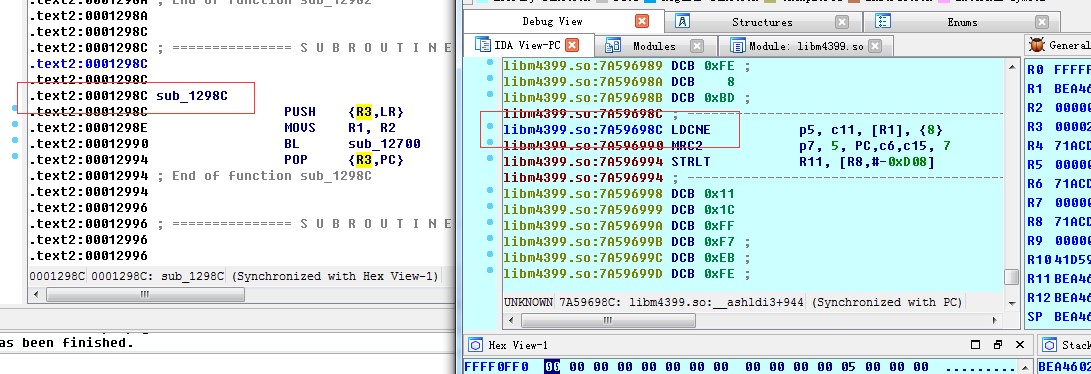The width and height of the screenshot is (1091, 374).
Task: Click the Modules tab icon
Action: 612,46
